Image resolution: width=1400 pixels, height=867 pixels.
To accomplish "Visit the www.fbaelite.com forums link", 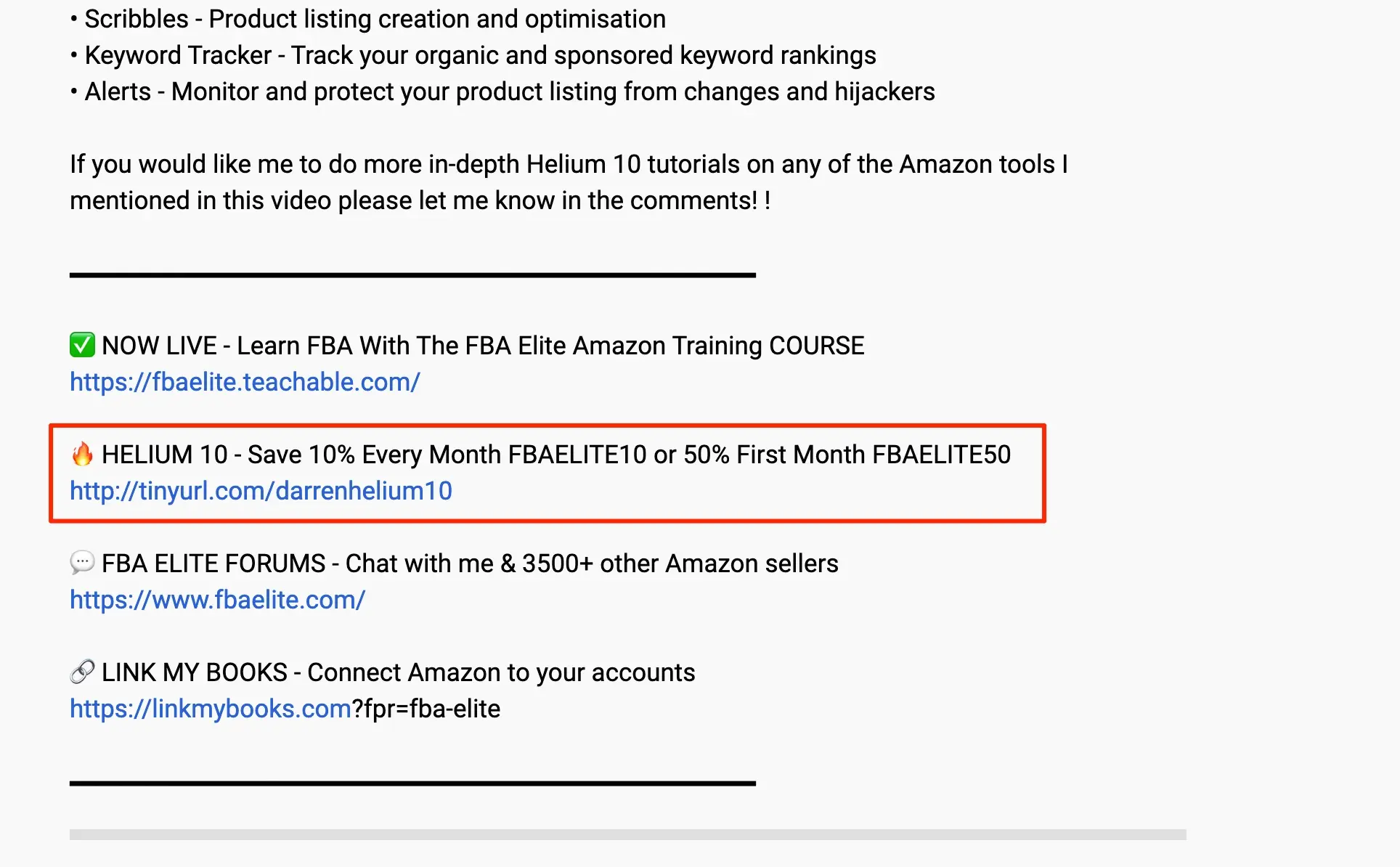I will click(x=217, y=600).
